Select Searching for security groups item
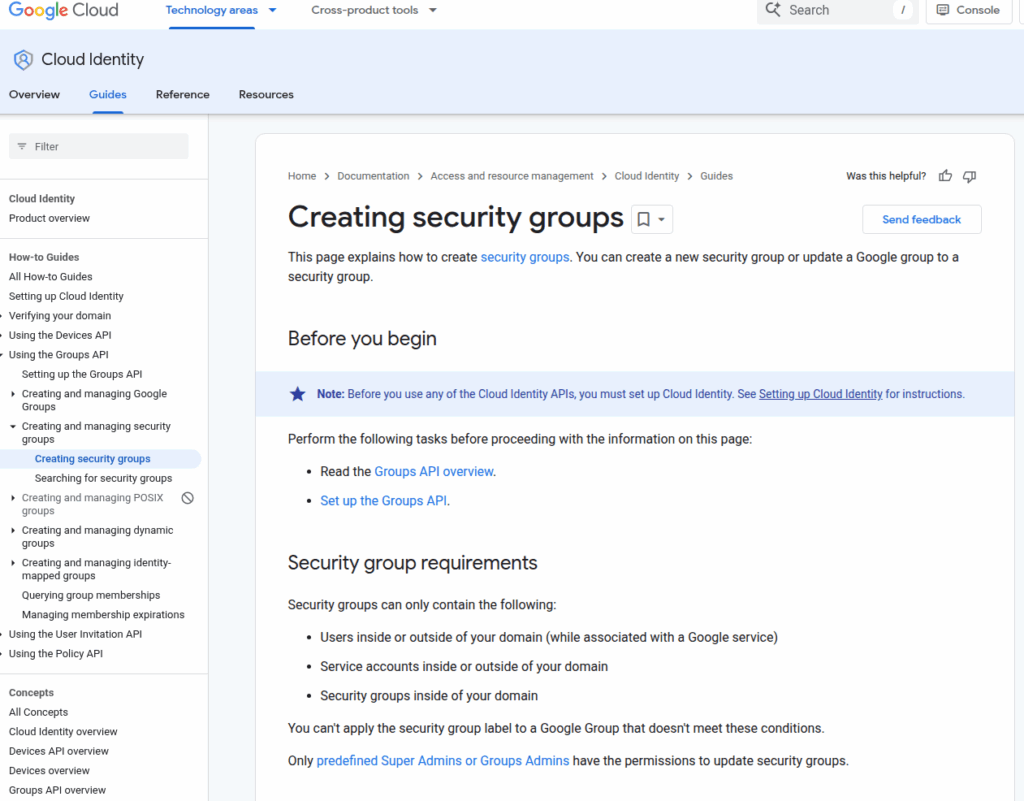Viewport: 1024px width, 801px height. coord(103,479)
